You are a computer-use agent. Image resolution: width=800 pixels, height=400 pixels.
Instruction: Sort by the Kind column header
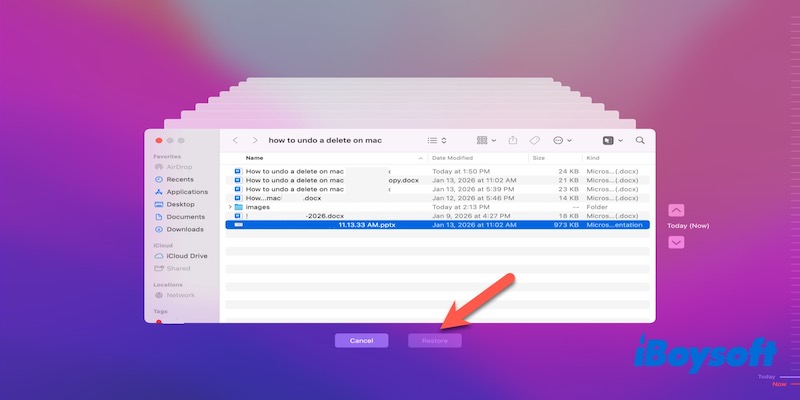point(593,158)
